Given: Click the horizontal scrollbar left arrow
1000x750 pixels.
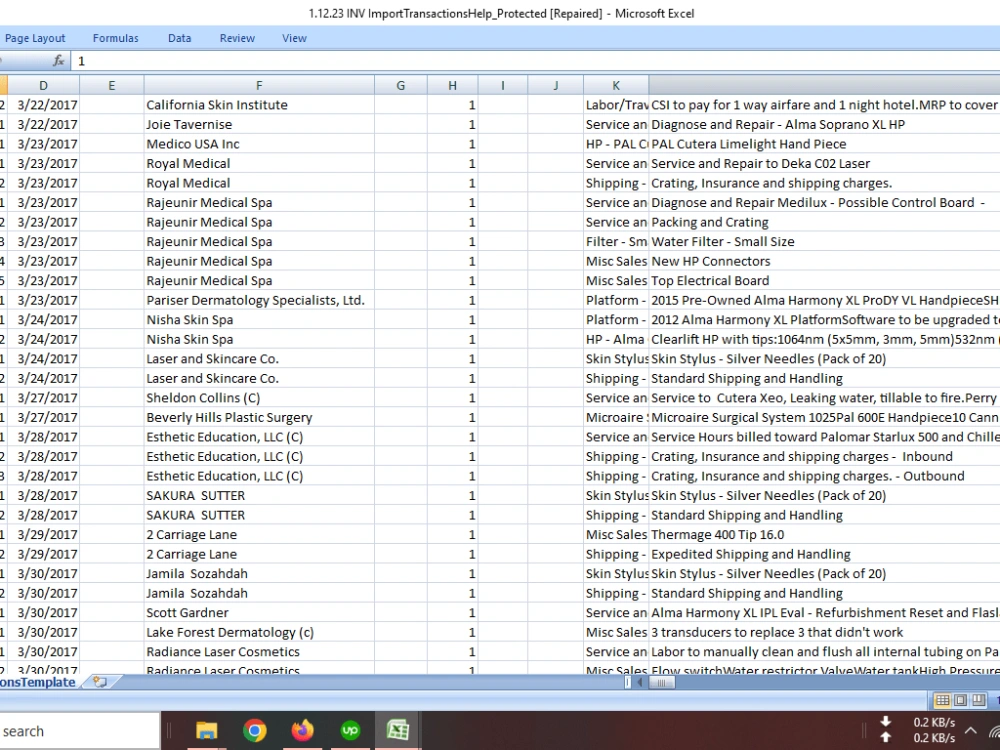Looking at the screenshot, I should pyautogui.click(x=640, y=682).
